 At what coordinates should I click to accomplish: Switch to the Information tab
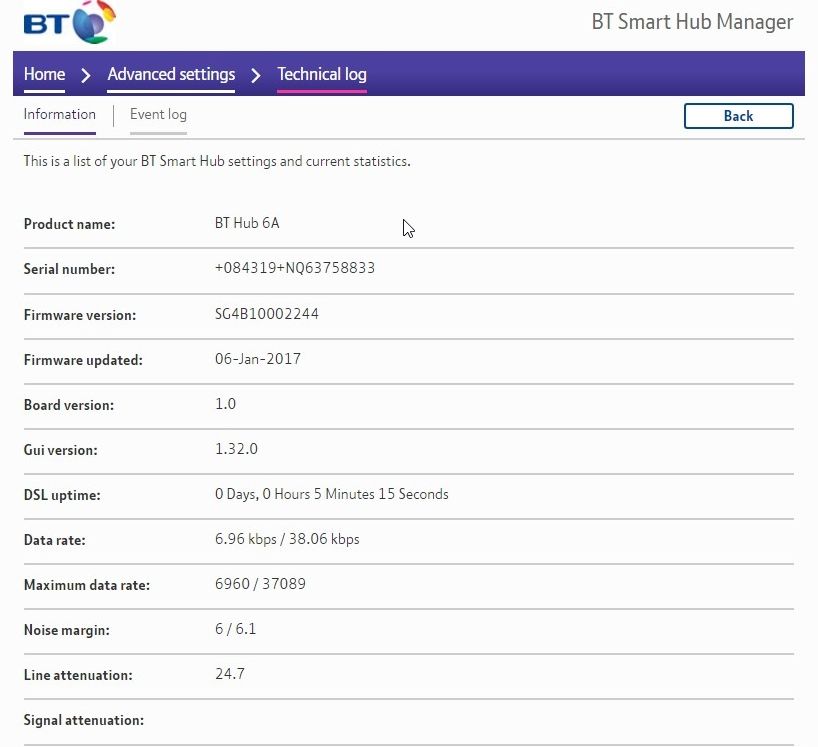coord(59,114)
